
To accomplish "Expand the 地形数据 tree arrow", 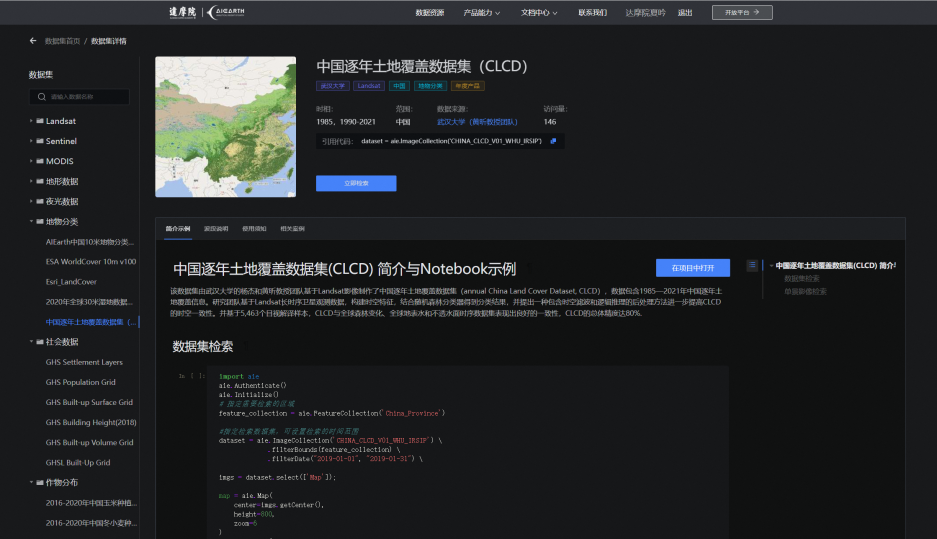I will [x=31, y=181].
